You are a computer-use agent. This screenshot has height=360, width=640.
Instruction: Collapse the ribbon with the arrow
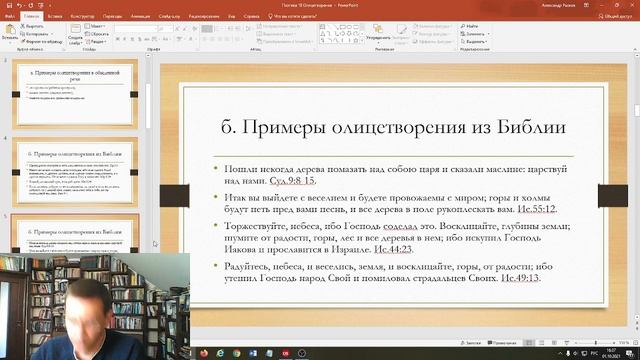pos(635,49)
